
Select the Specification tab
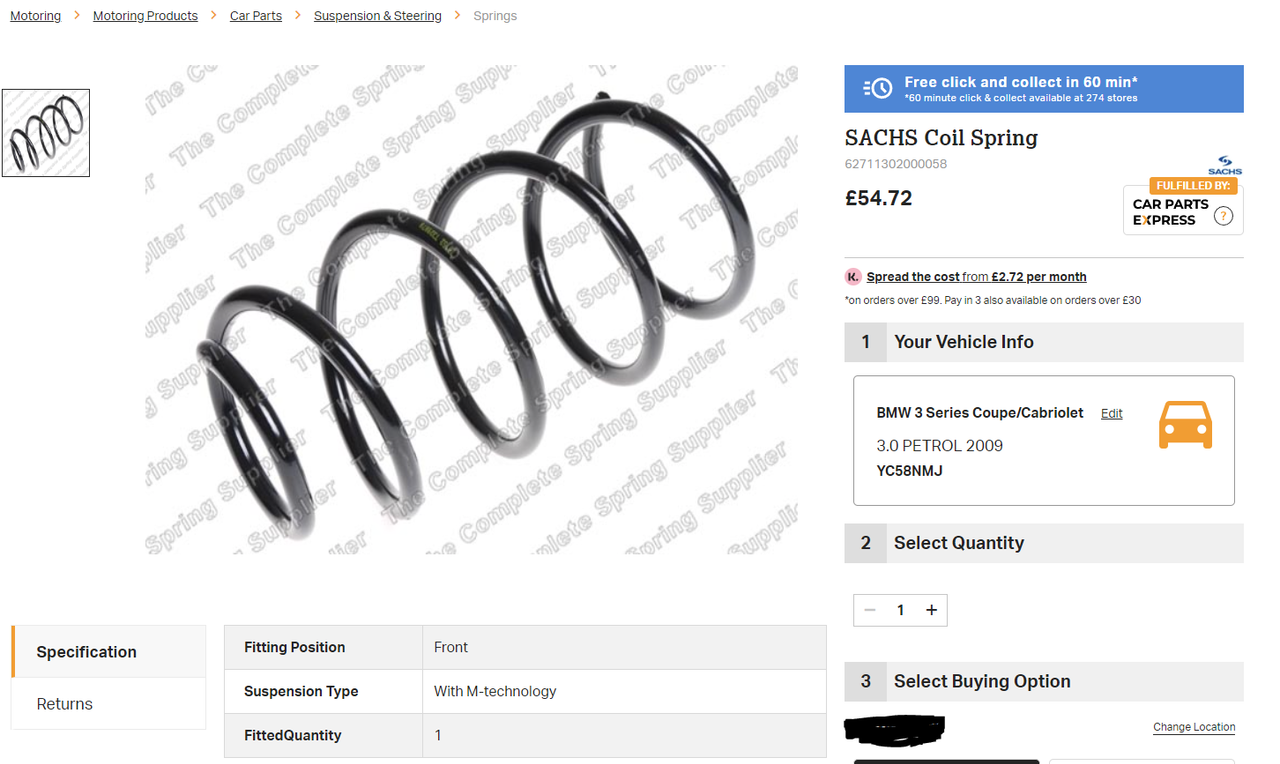pos(109,652)
